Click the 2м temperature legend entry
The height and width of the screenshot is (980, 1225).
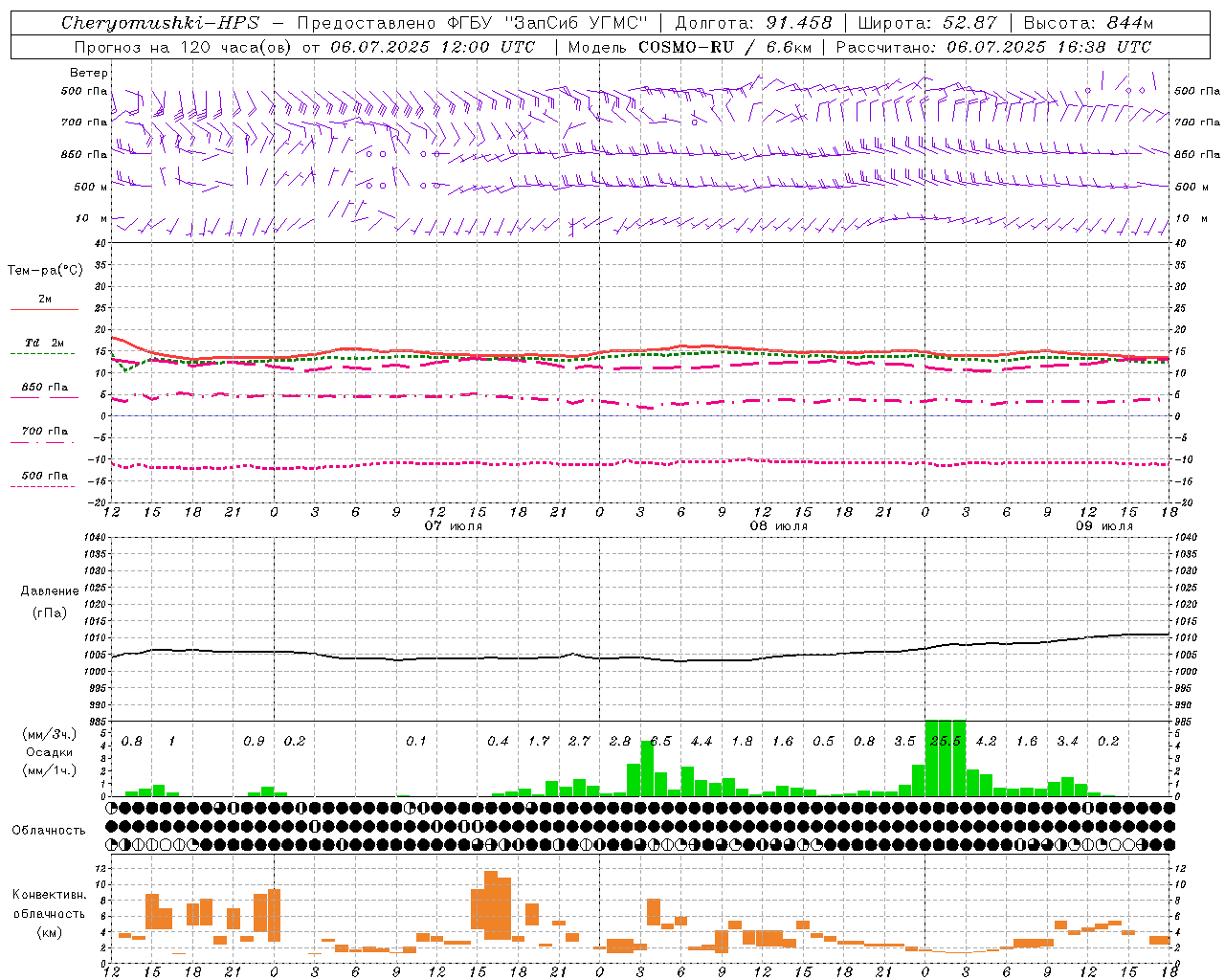click(x=45, y=300)
